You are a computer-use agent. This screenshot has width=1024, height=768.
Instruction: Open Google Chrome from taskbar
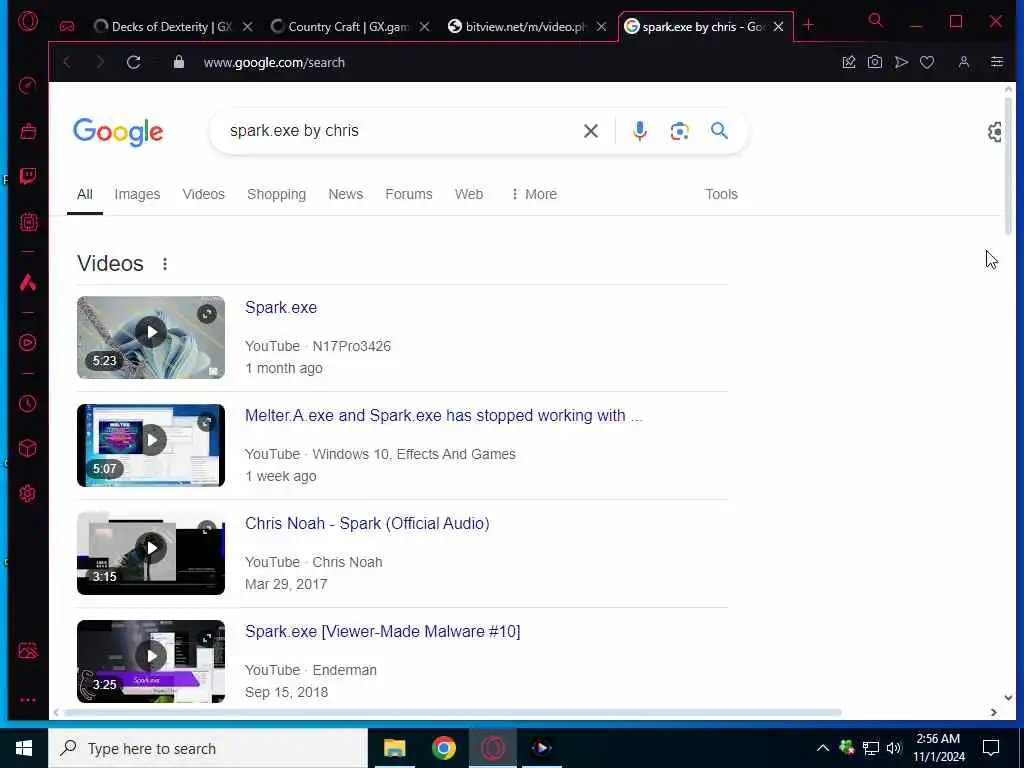[x=443, y=748]
